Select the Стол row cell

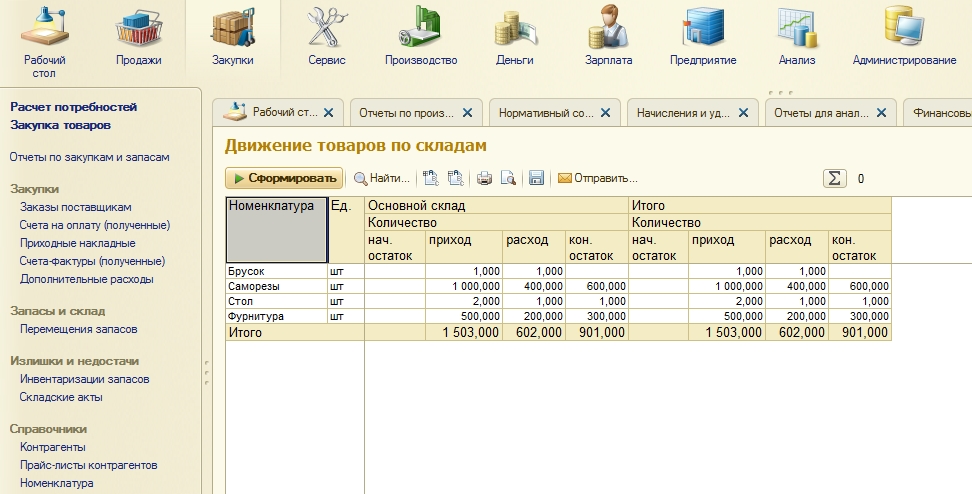[276, 301]
